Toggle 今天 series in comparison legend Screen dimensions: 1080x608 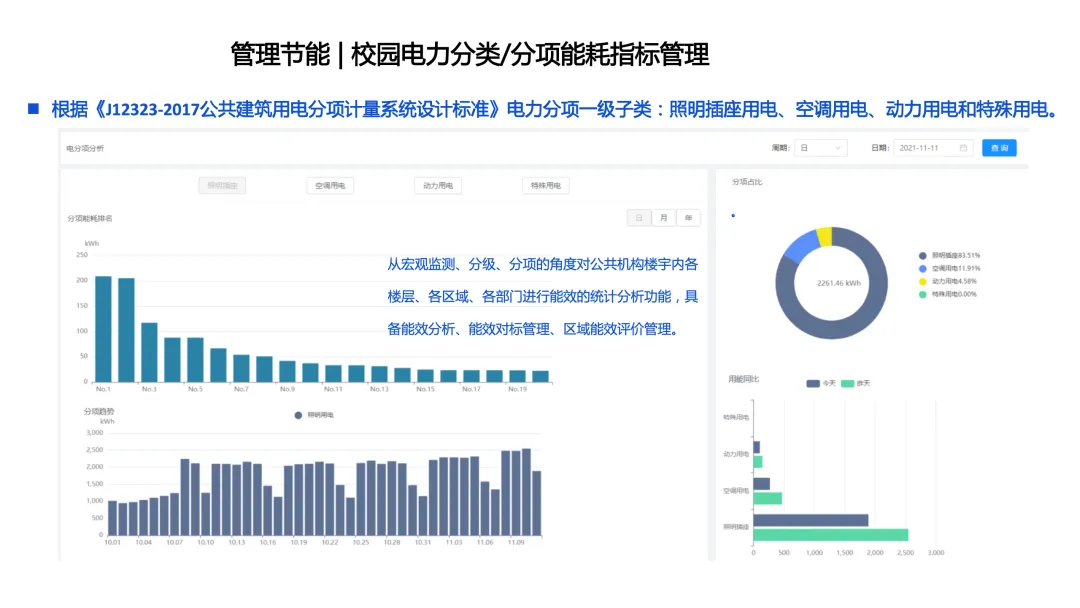coord(821,383)
